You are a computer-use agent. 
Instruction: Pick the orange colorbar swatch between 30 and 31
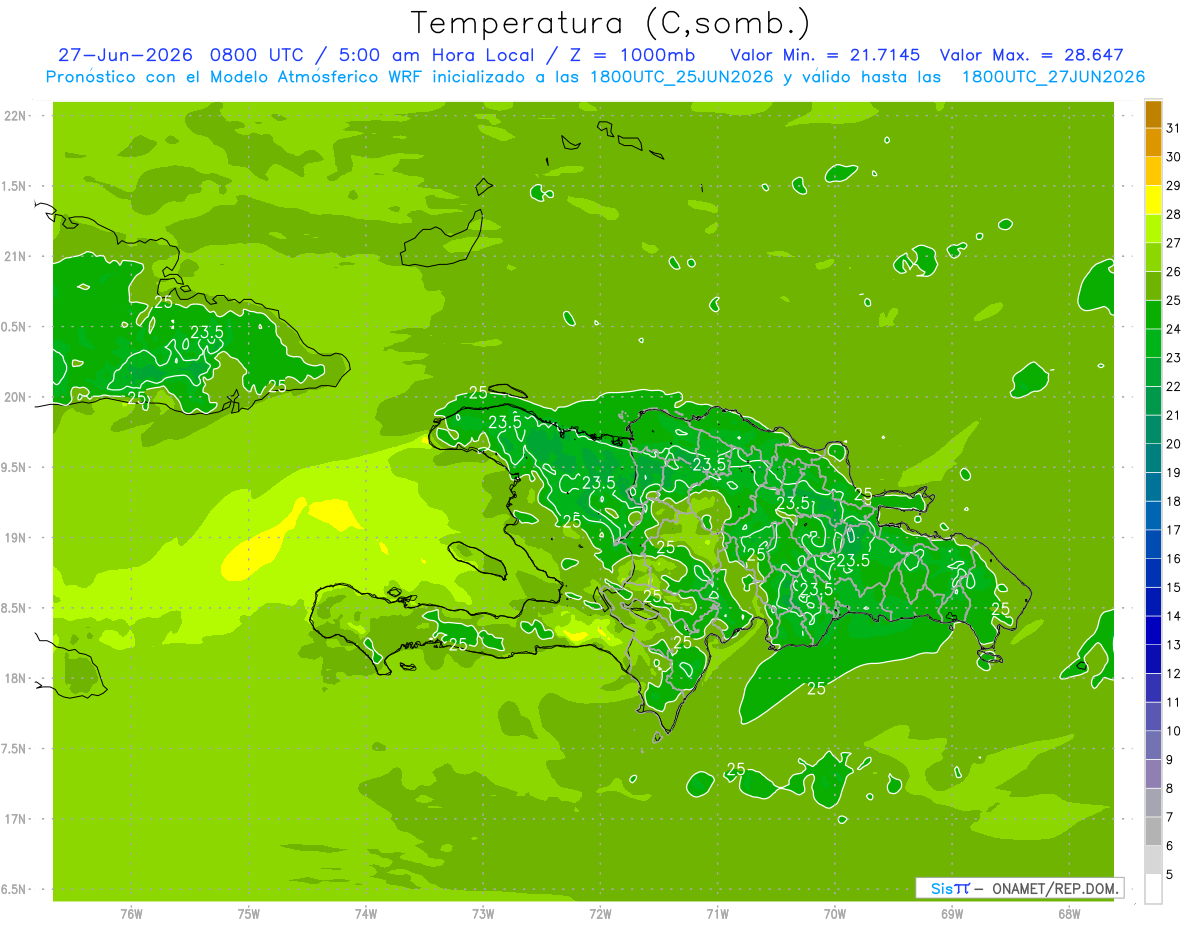click(1154, 142)
